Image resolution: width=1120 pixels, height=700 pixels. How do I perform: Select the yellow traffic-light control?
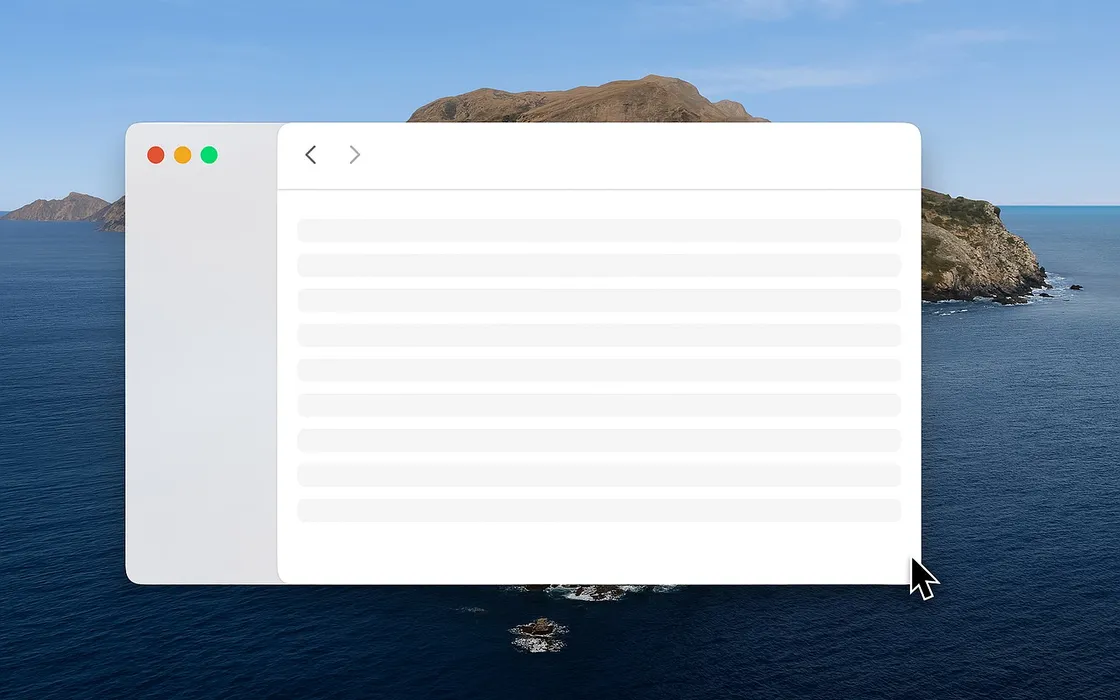click(x=182, y=155)
